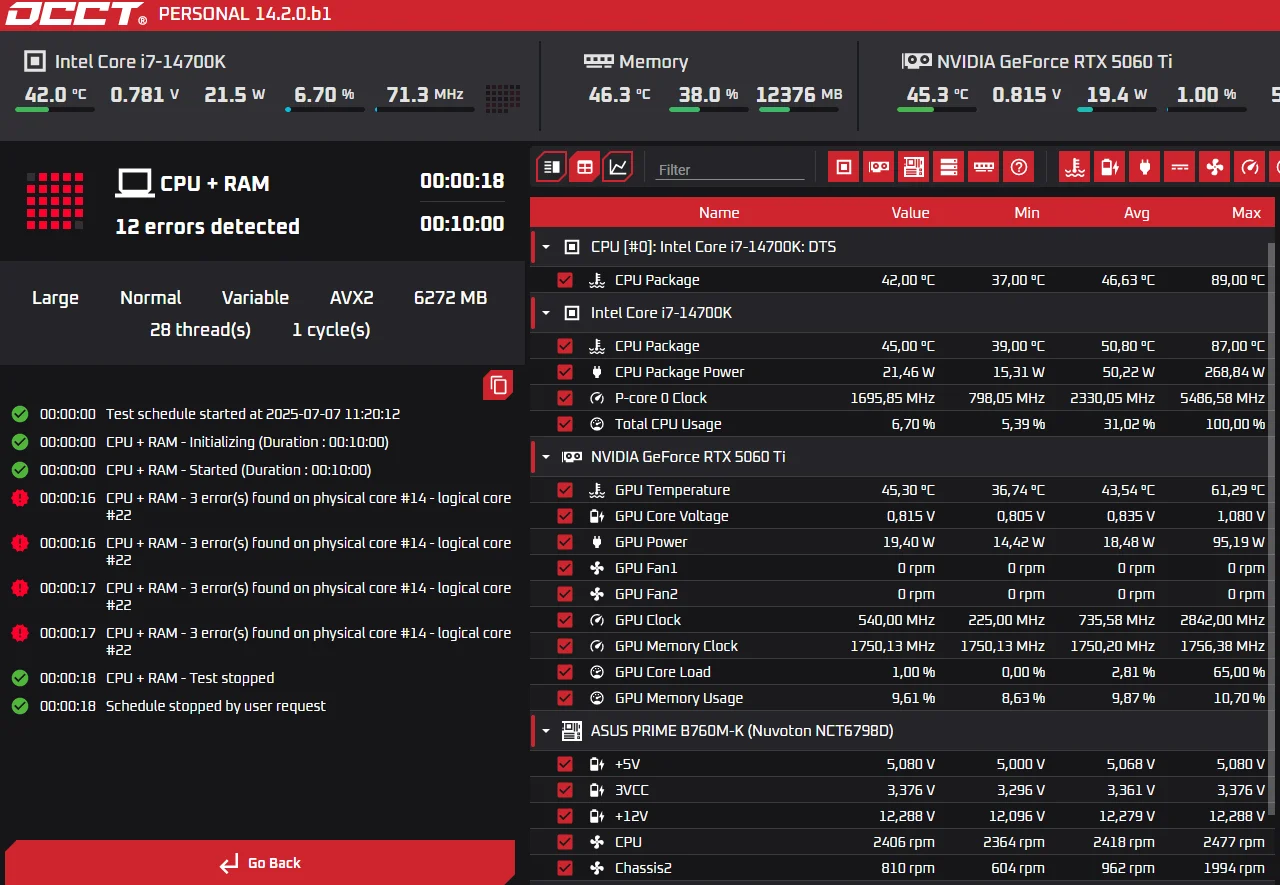1280x885 pixels.
Task: Filter sensors by memory stick icon in toolbar
Action: [x=984, y=167]
